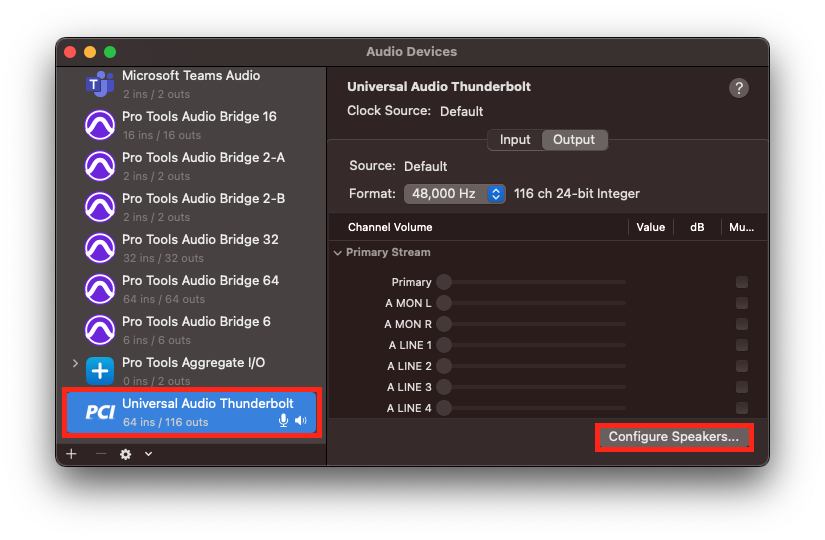This screenshot has height=540, width=825.
Task: Select Pro Tools Audio Bridge 32 device
Action: pyautogui.click(x=193, y=248)
